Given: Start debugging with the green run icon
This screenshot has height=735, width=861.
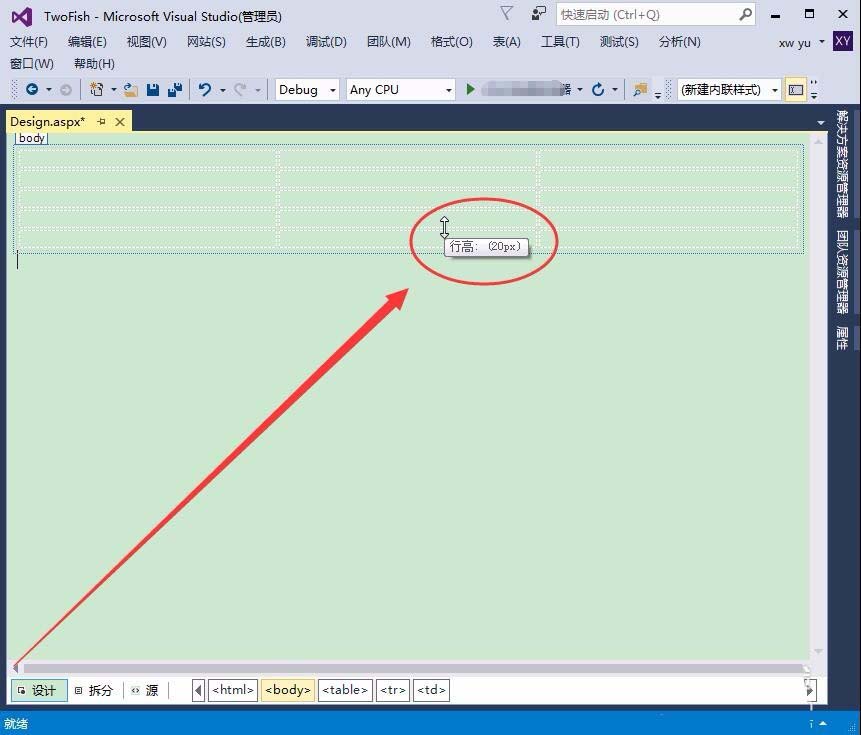Looking at the screenshot, I should click(470, 89).
